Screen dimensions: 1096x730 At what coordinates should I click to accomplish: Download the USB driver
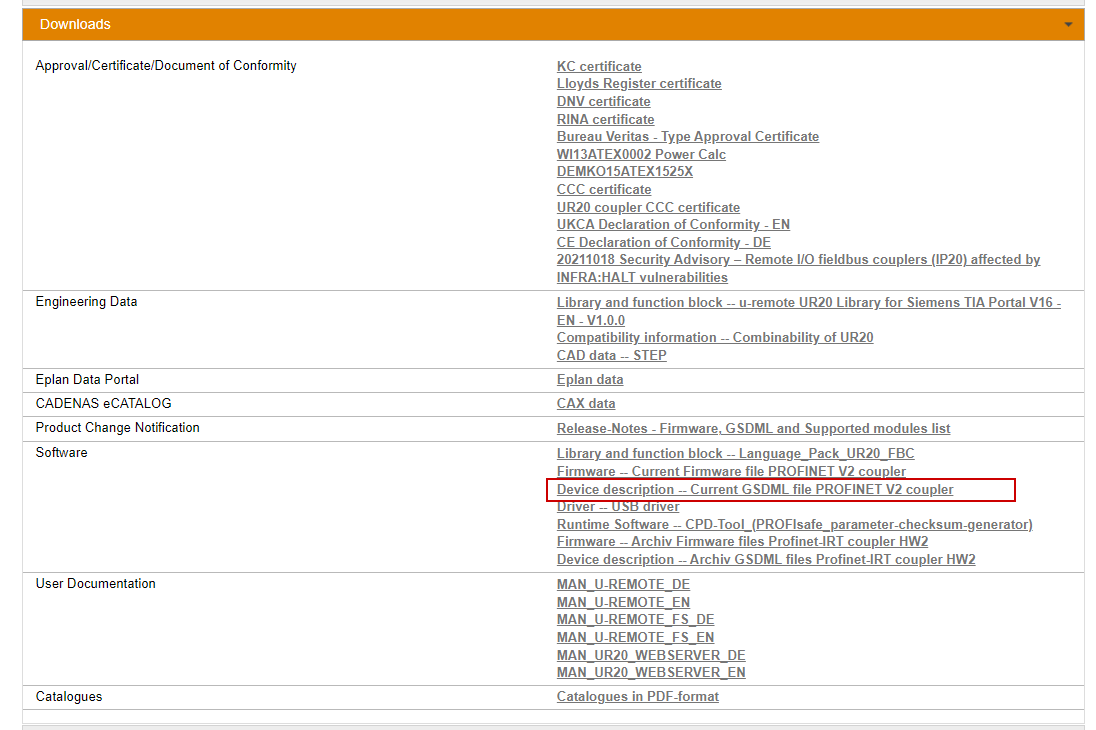[x=618, y=506]
